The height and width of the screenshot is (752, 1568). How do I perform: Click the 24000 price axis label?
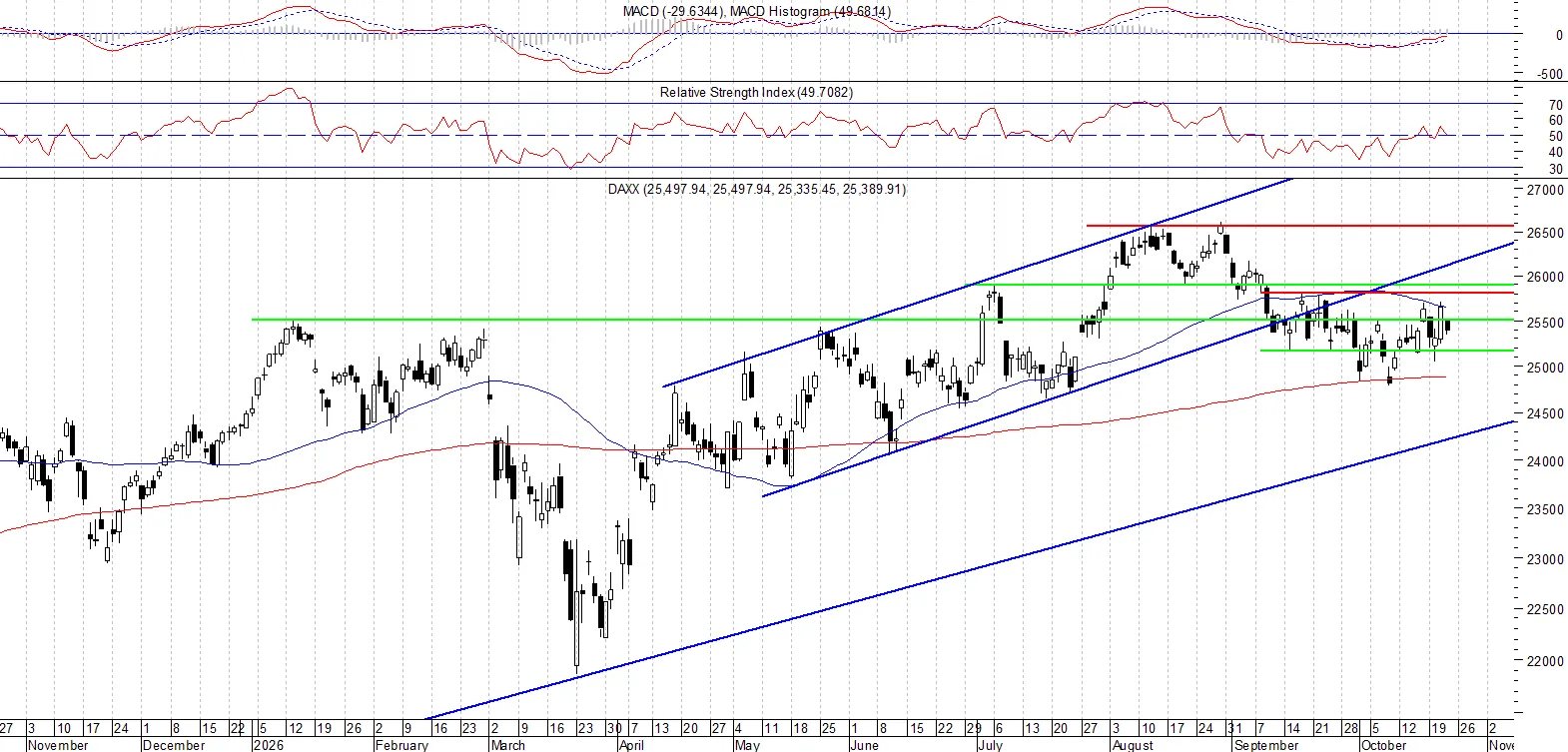pos(1544,461)
